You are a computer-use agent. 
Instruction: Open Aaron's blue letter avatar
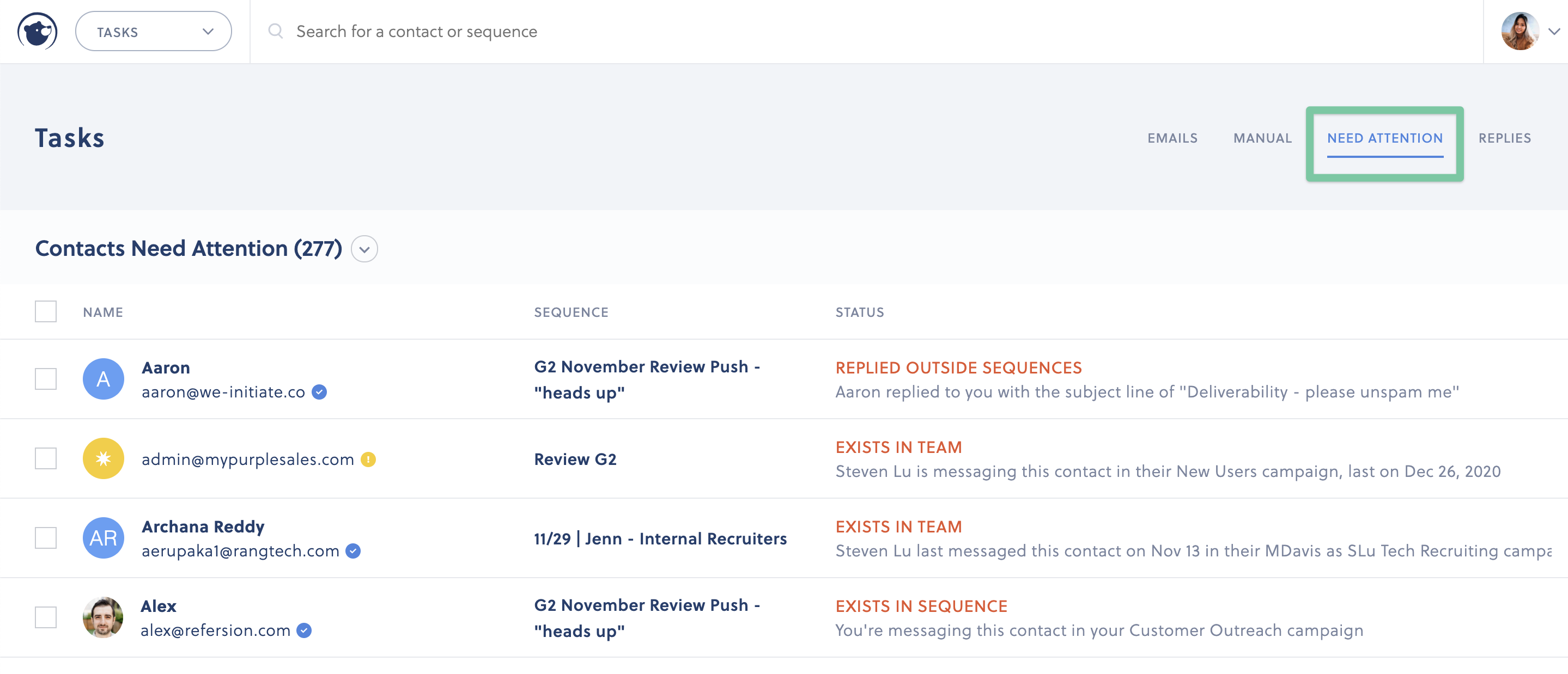[104, 379]
